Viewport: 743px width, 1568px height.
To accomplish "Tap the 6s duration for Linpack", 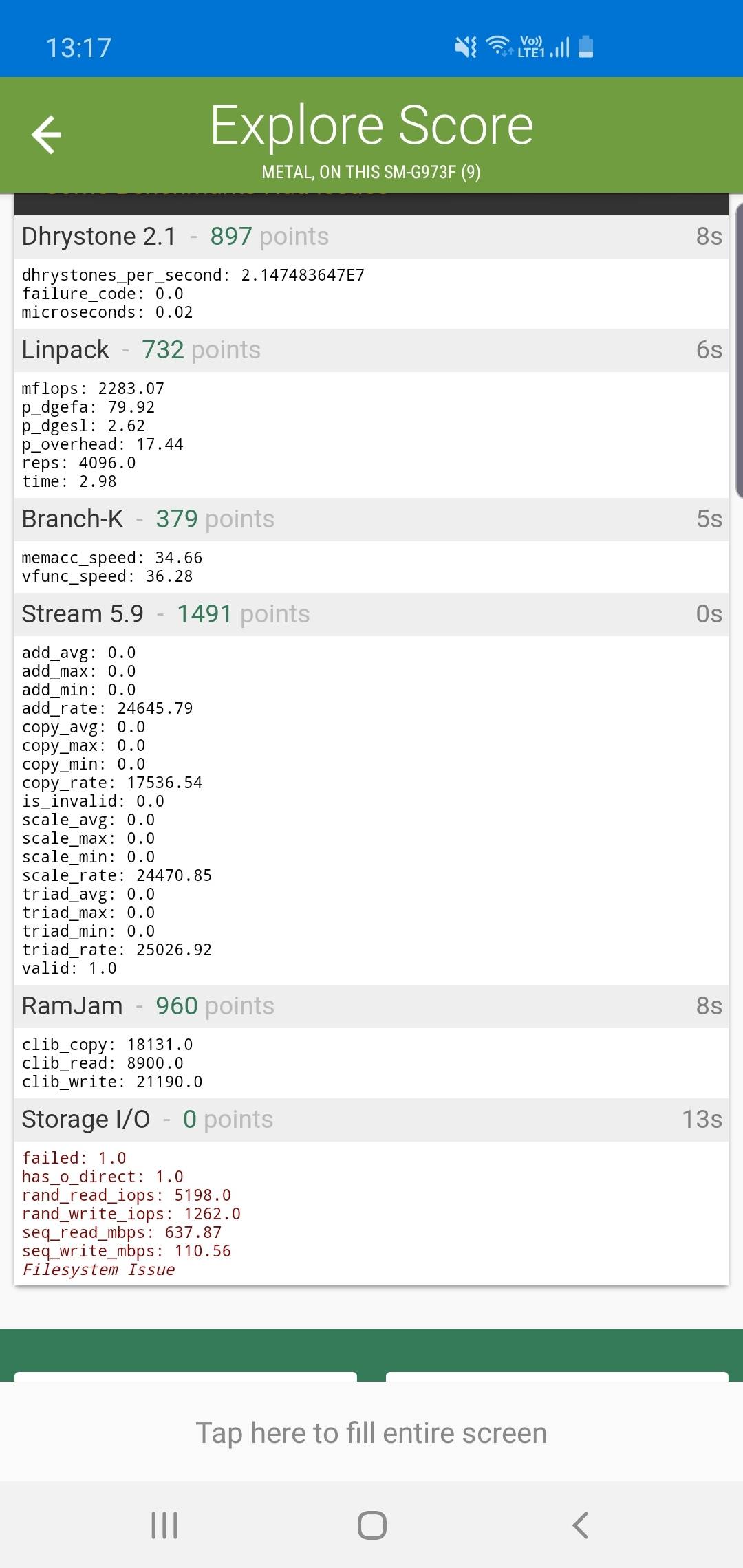I will [x=709, y=350].
